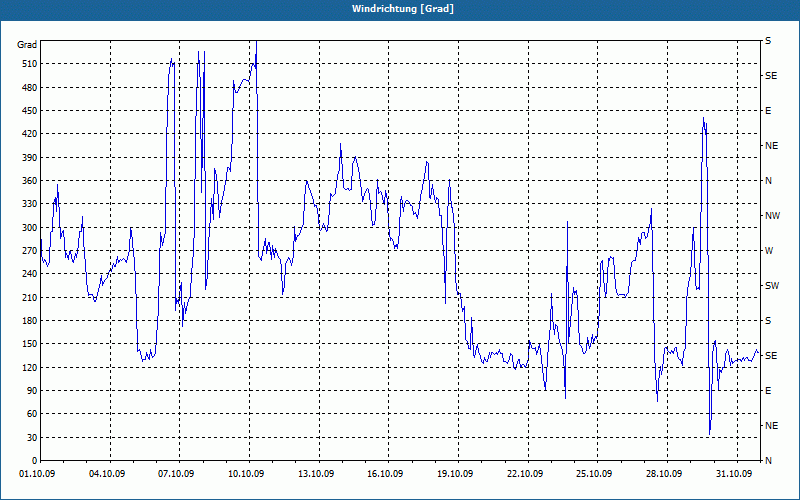
Task: Select the 30 value on the left axis
Action: [32, 438]
